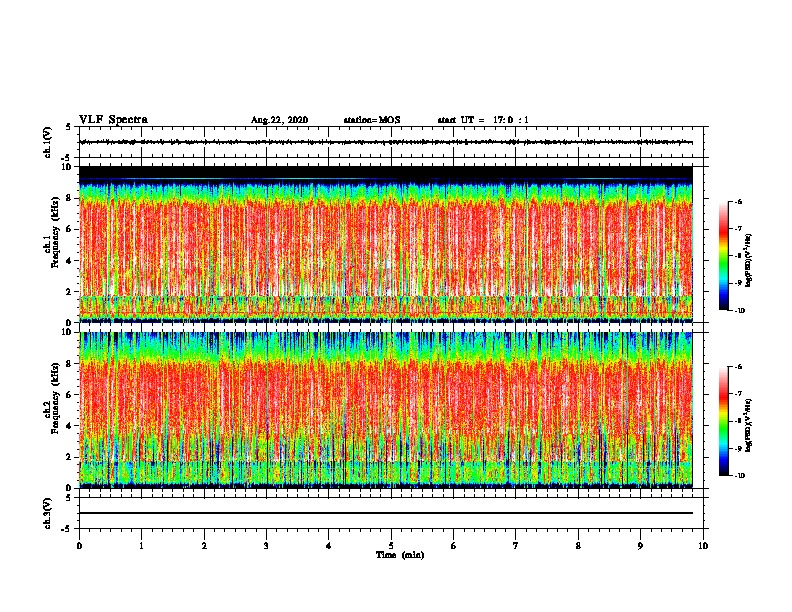
Task: Select the "Aug.22, 2020" date text
Action: point(279,120)
